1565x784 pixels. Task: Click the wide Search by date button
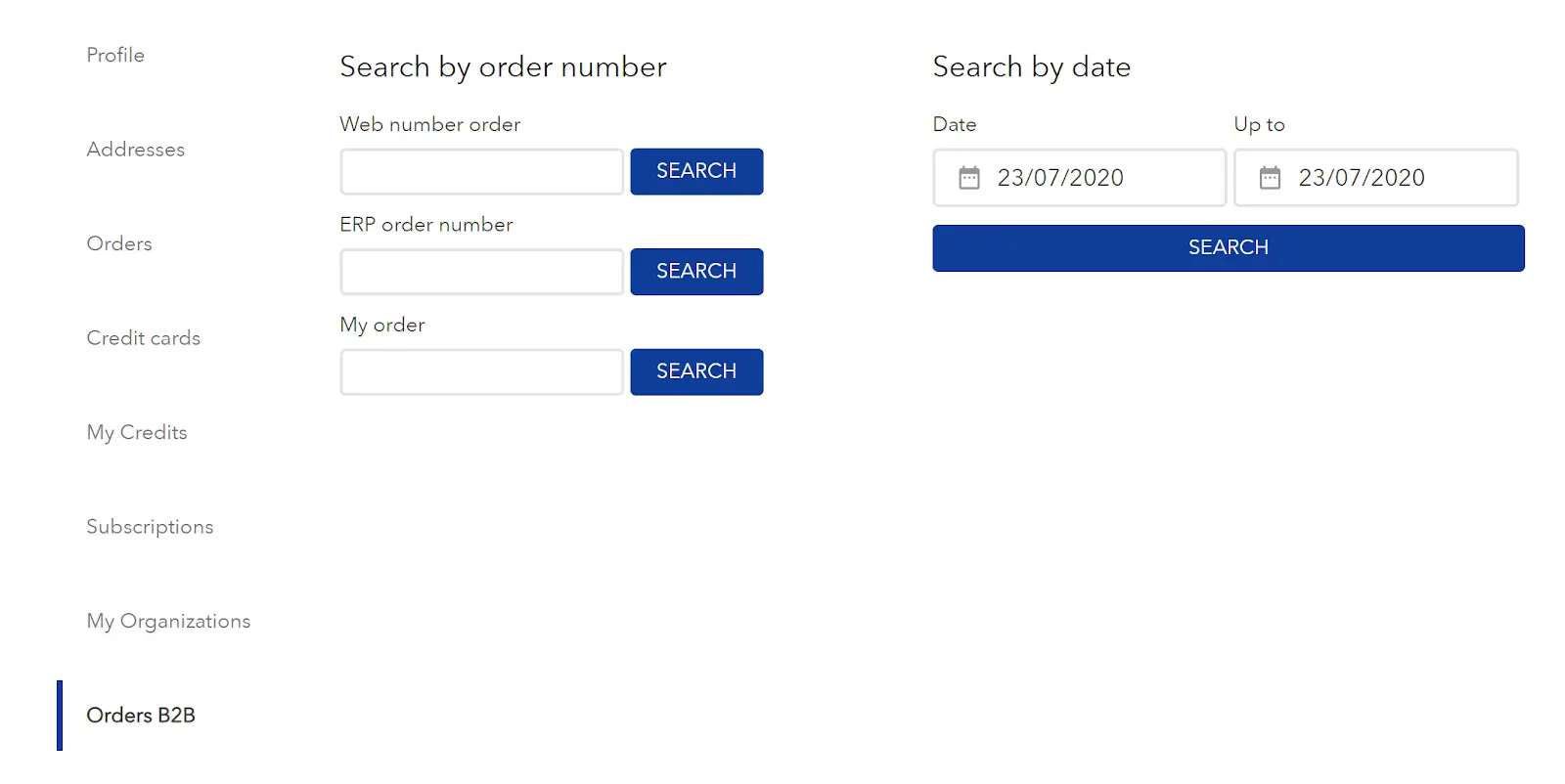coord(1228,248)
